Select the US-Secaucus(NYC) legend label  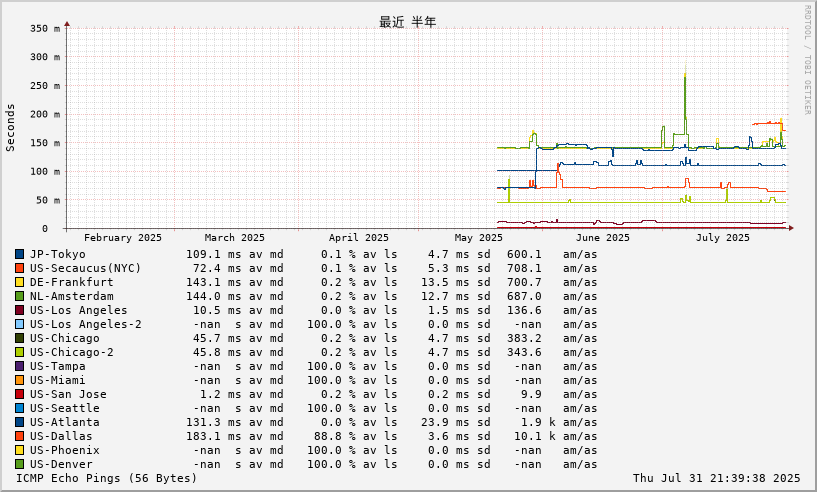[x=85, y=268]
